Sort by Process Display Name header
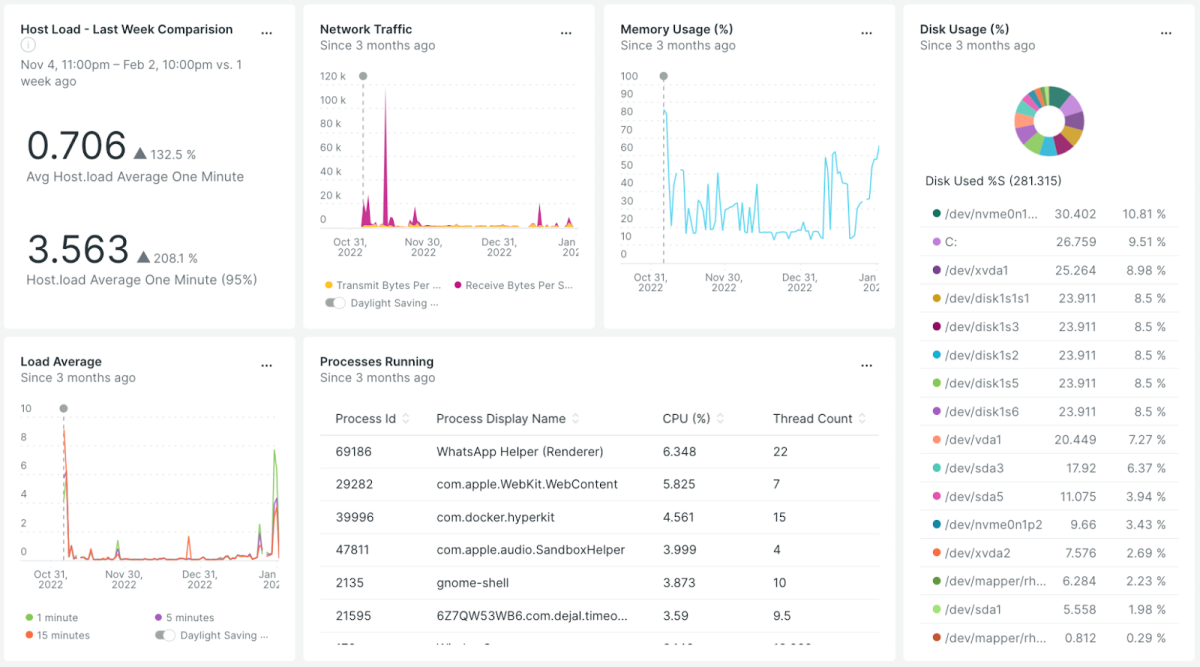This screenshot has height=667, width=1200. coord(500,419)
